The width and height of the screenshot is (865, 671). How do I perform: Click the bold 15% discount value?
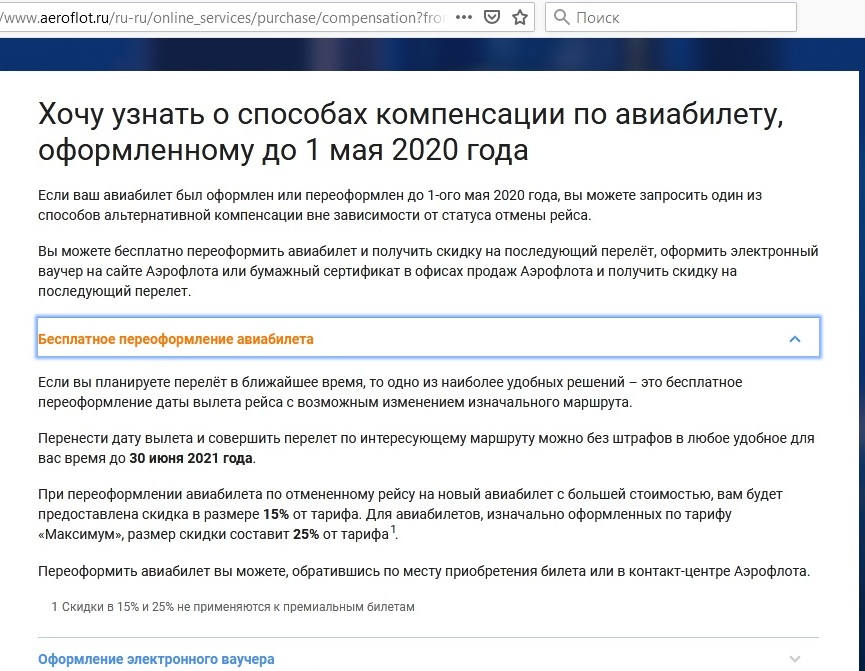click(x=276, y=514)
